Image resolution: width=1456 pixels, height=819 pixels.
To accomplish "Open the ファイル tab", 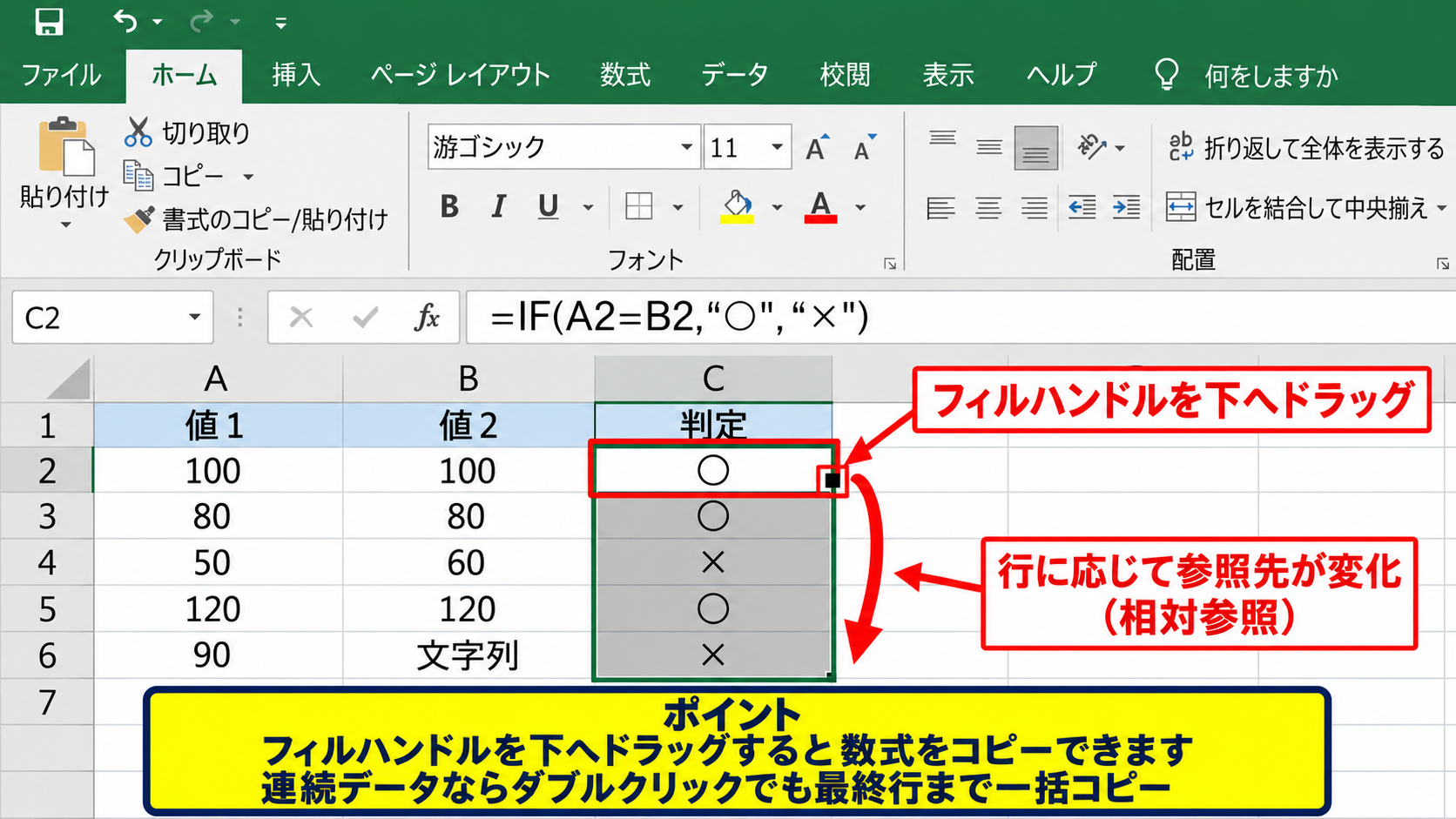I will point(61,75).
